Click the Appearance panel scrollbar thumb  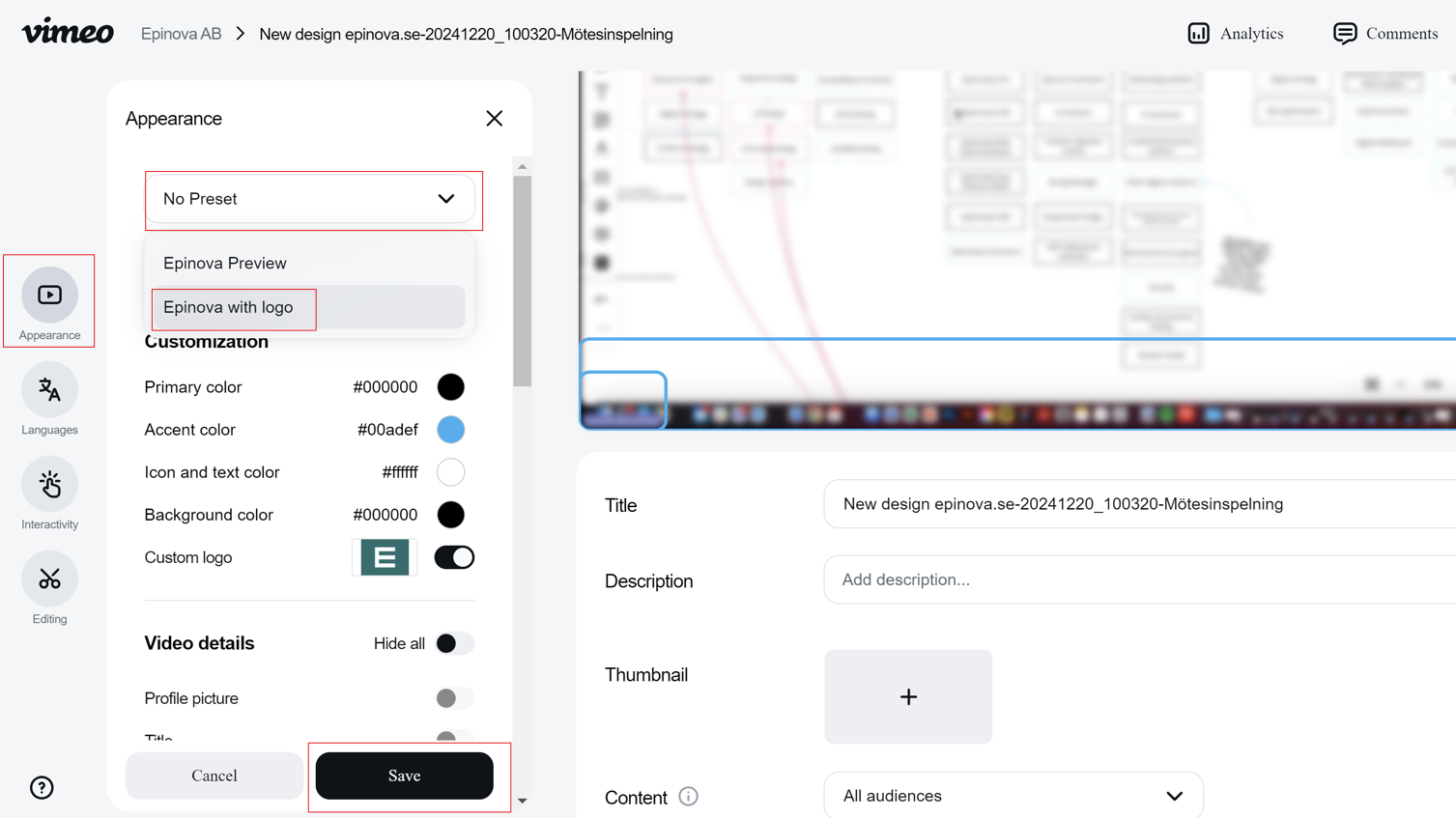click(x=522, y=281)
